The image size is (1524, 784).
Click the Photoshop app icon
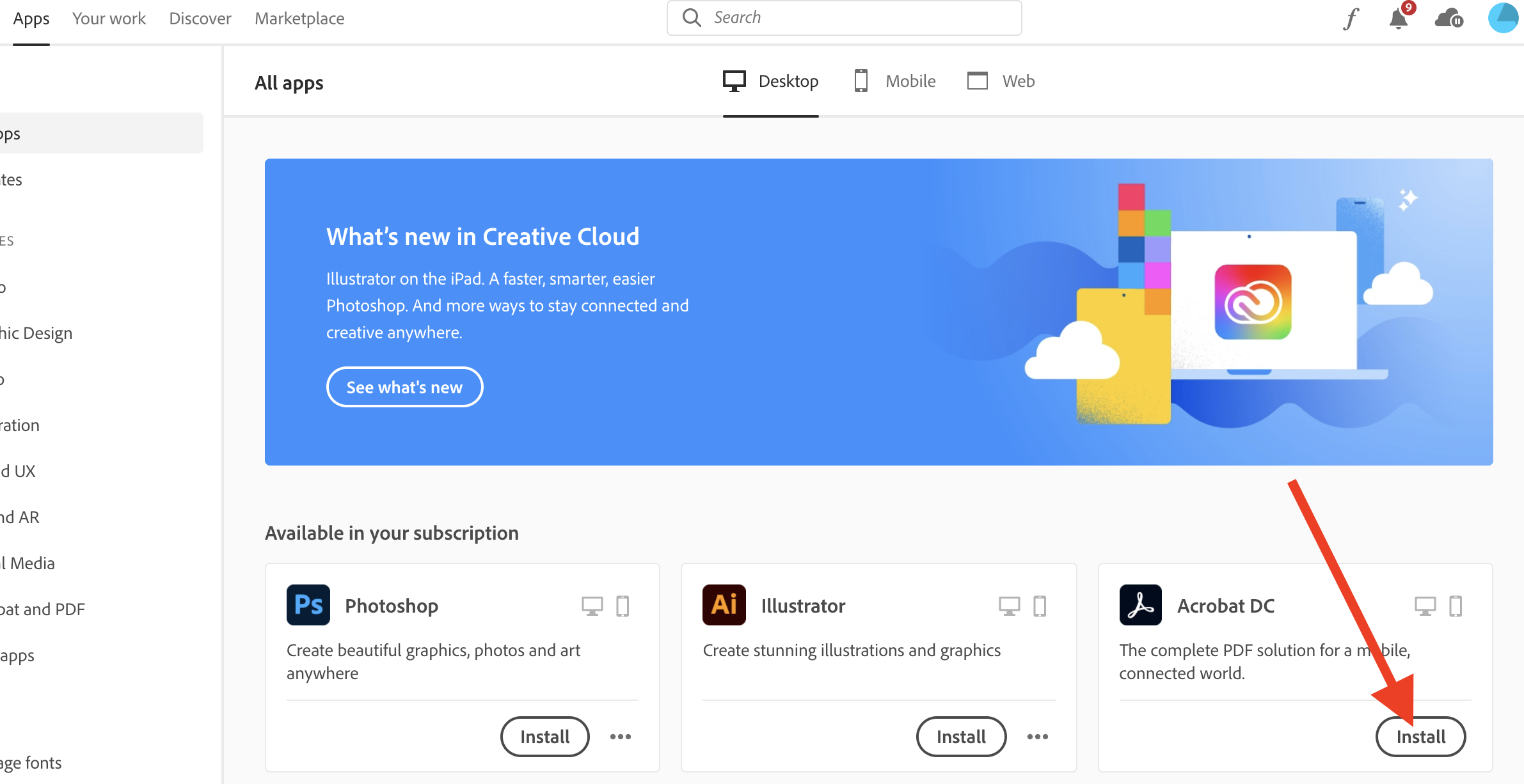point(308,605)
